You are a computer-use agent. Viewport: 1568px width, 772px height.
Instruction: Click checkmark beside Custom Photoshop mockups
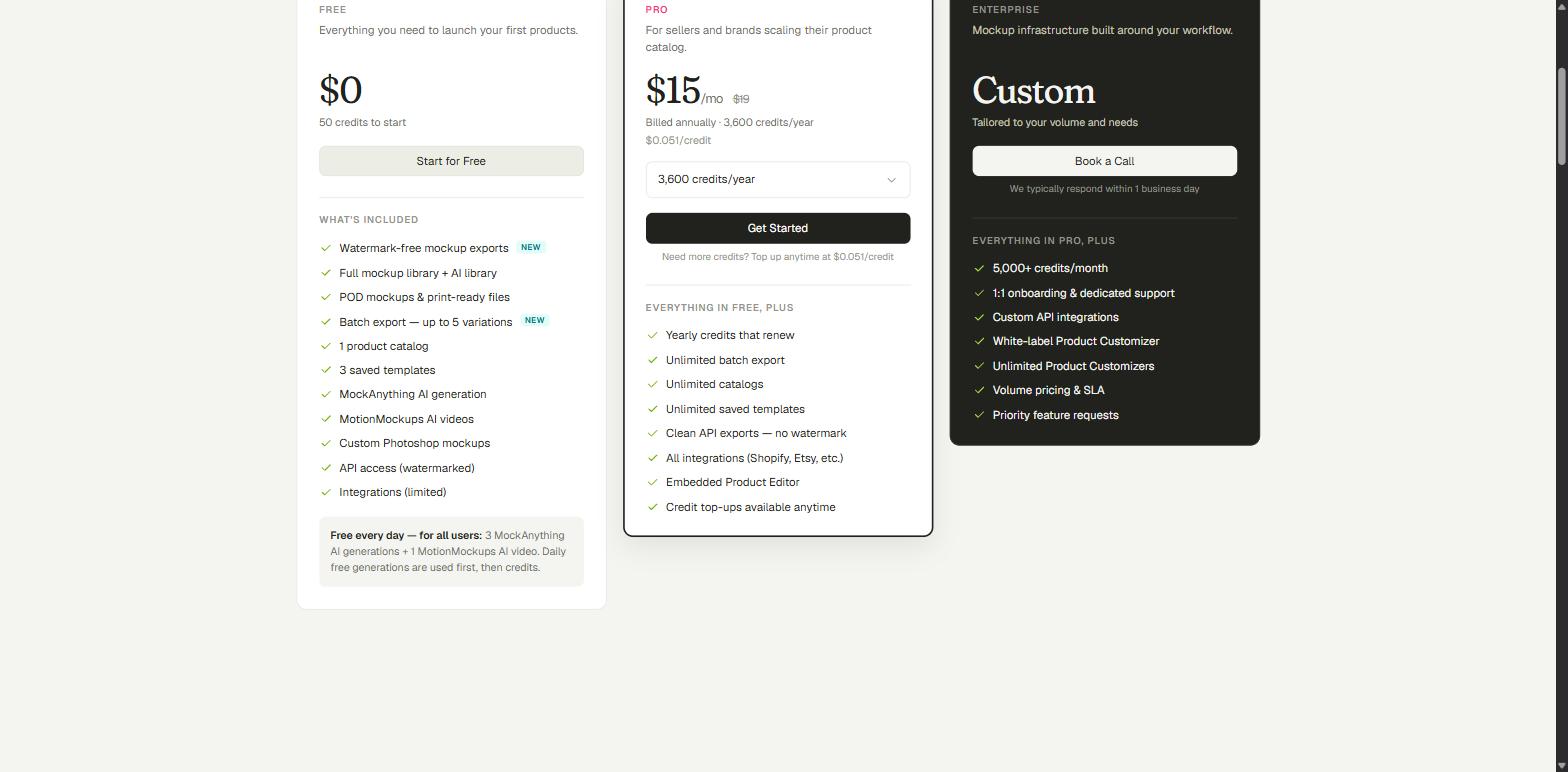pos(326,443)
